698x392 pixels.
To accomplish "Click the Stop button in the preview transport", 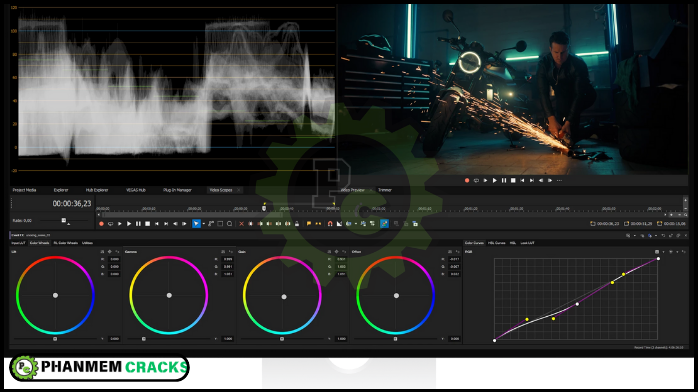I will [513, 181].
